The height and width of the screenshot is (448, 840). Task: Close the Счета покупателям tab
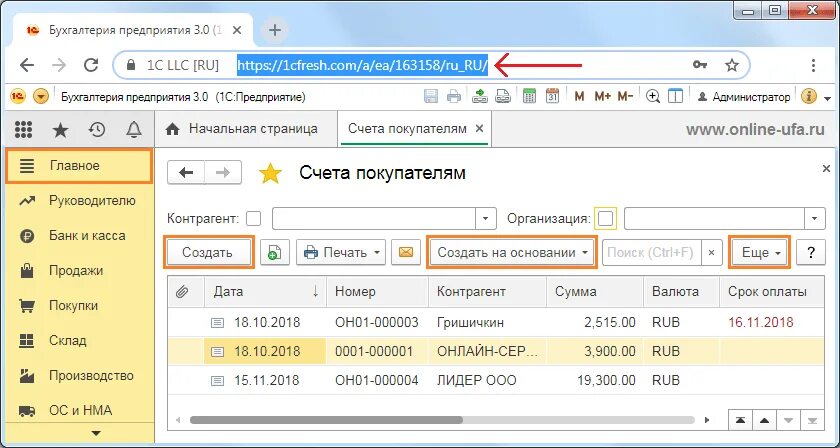click(479, 129)
